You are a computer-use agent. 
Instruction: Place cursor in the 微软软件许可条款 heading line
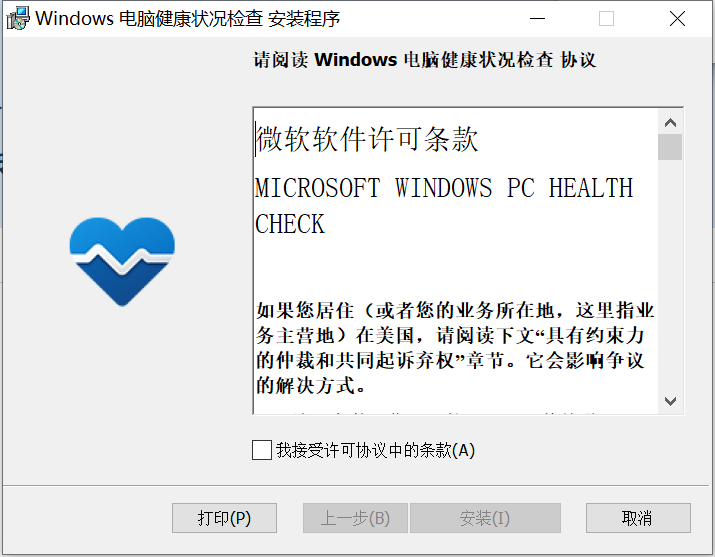[367, 139]
